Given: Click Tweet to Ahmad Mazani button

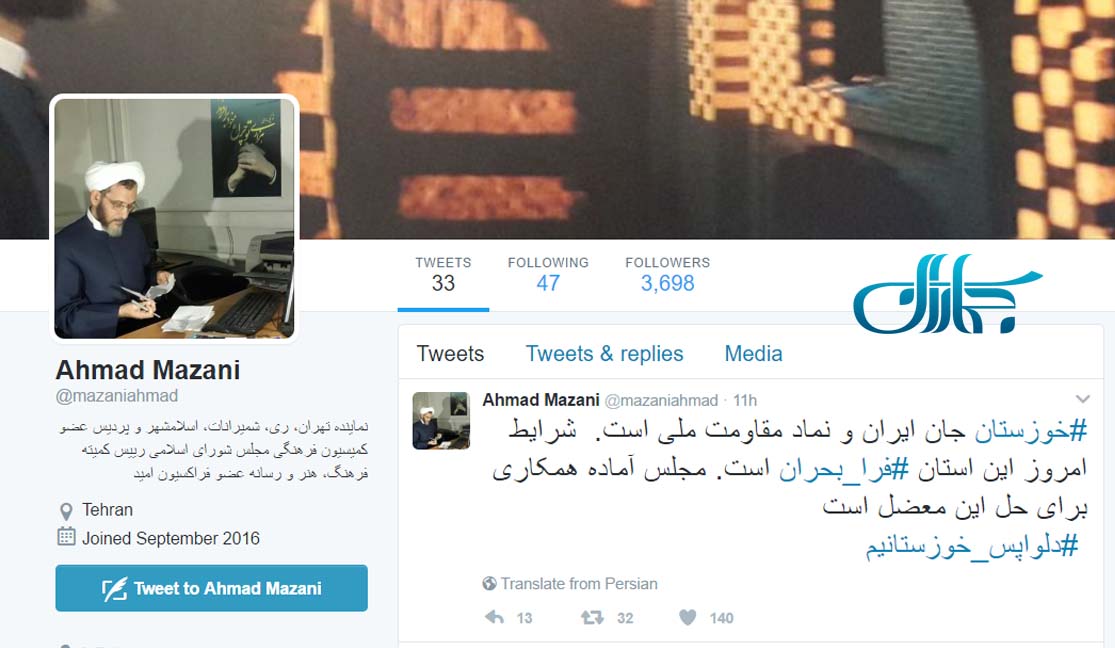Looking at the screenshot, I should (211, 588).
